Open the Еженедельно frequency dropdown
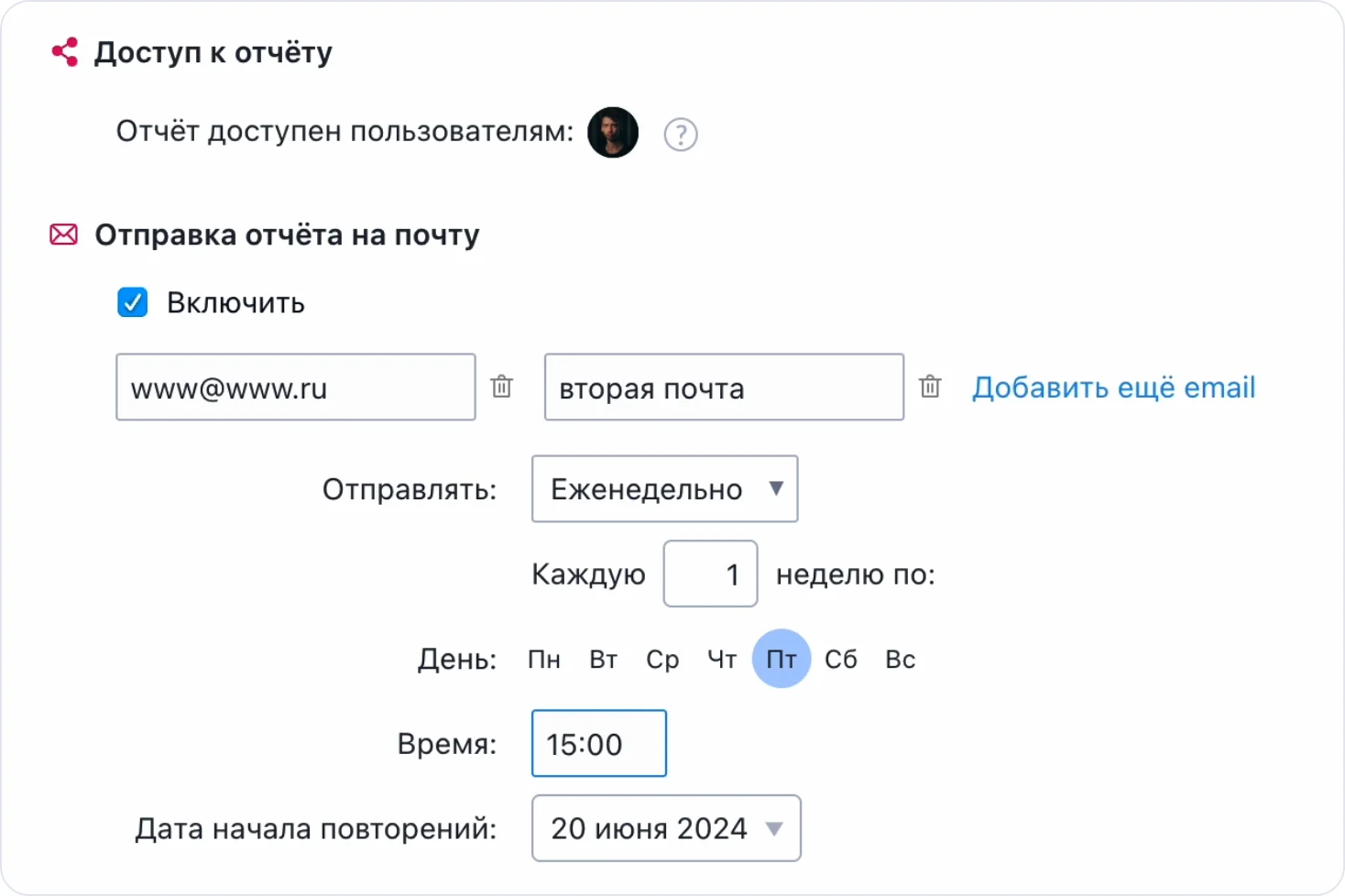Image resolution: width=1345 pixels, height=896 pixels. click(664, 489)
